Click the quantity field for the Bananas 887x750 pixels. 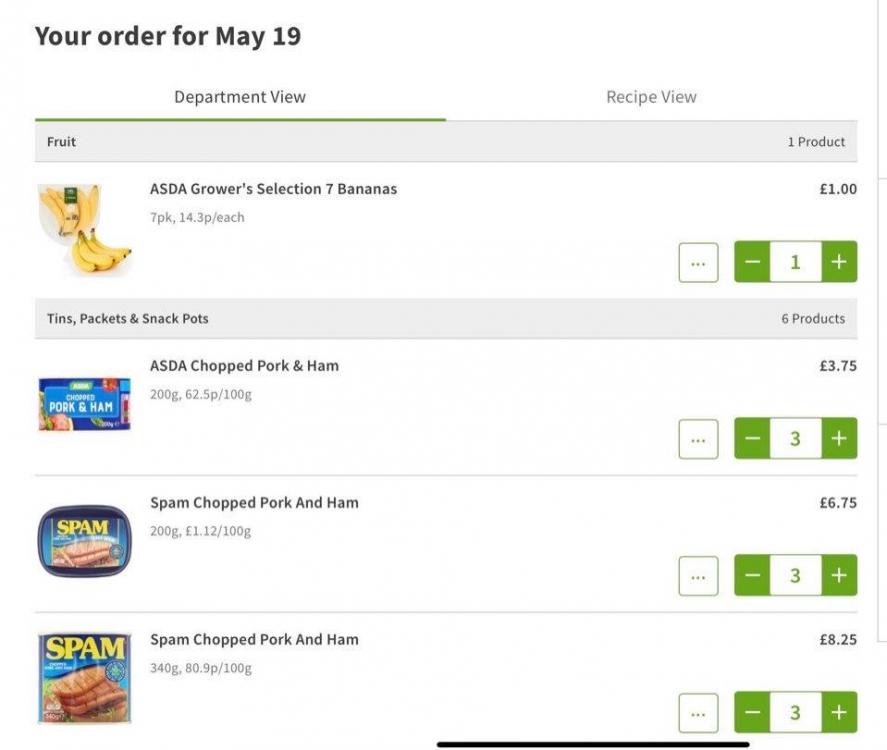click(795, 262)
